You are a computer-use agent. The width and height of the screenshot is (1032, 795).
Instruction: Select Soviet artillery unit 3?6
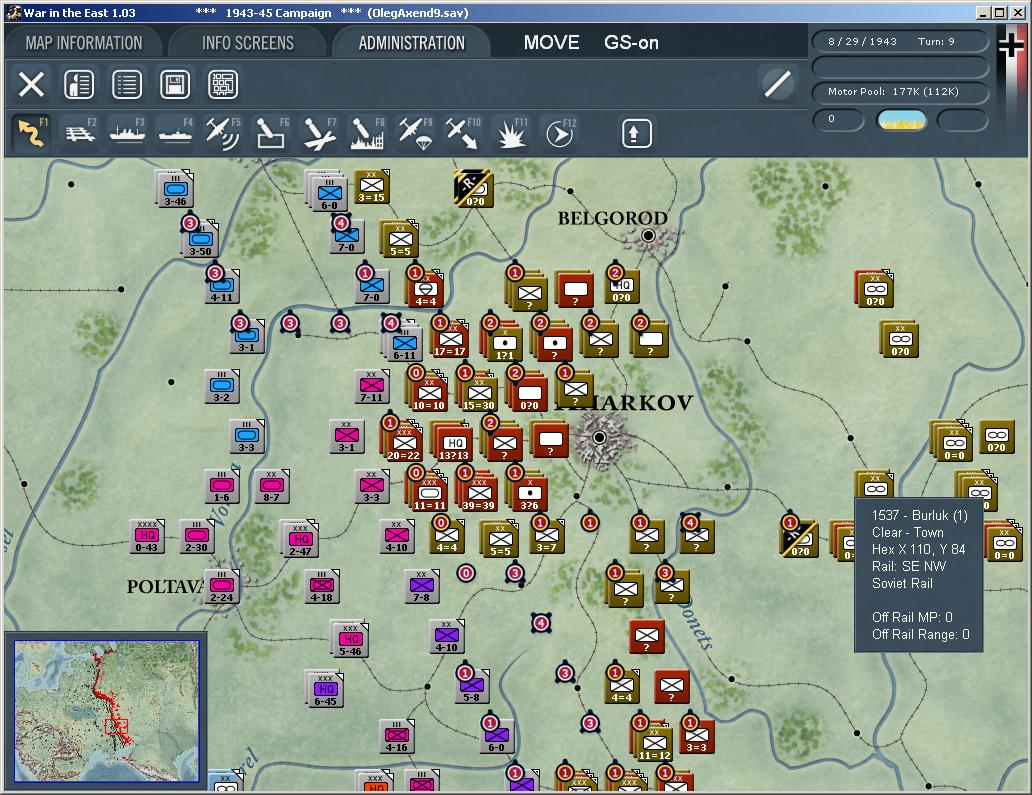529,491
